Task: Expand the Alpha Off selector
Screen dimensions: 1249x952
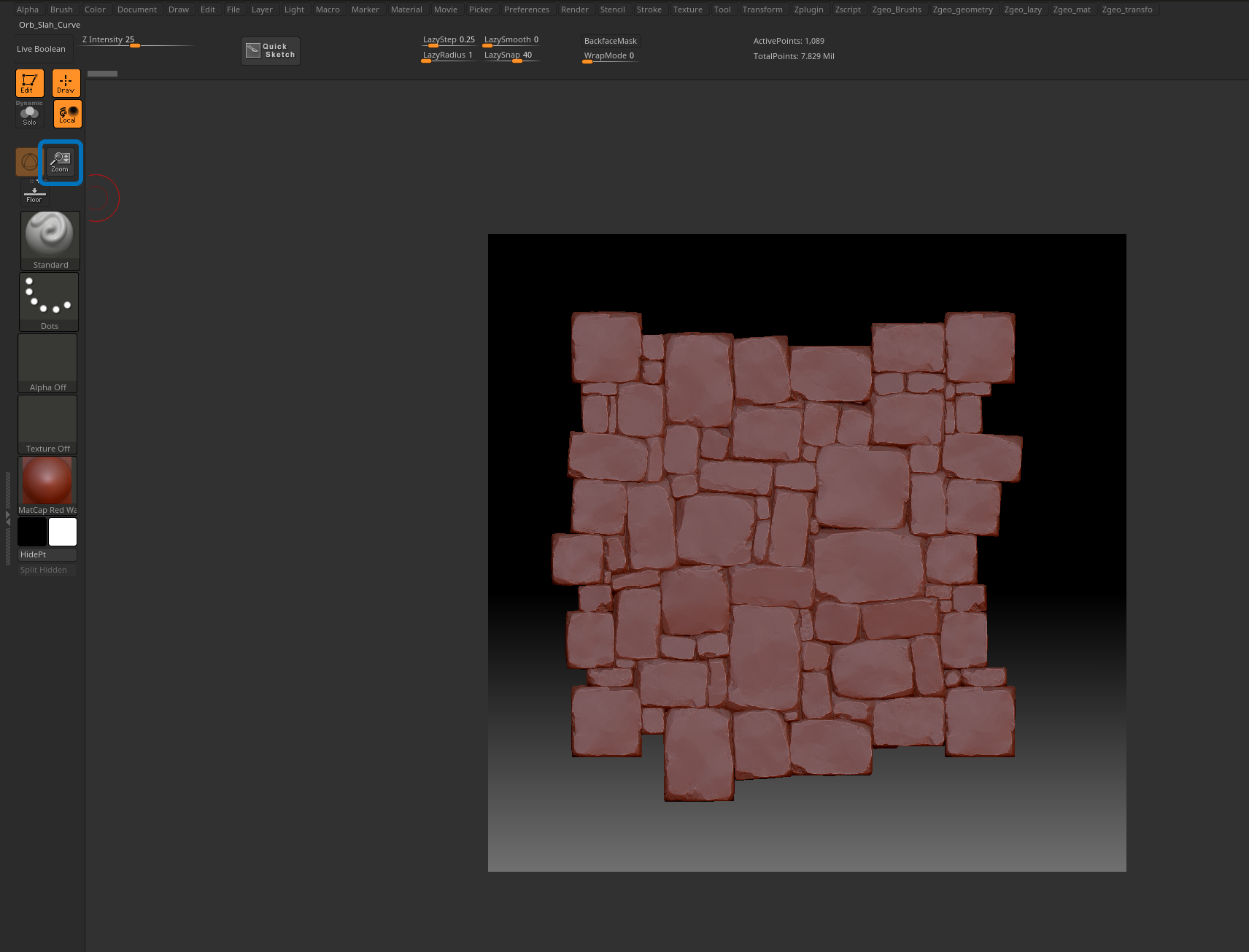Action: coord(48,363)
